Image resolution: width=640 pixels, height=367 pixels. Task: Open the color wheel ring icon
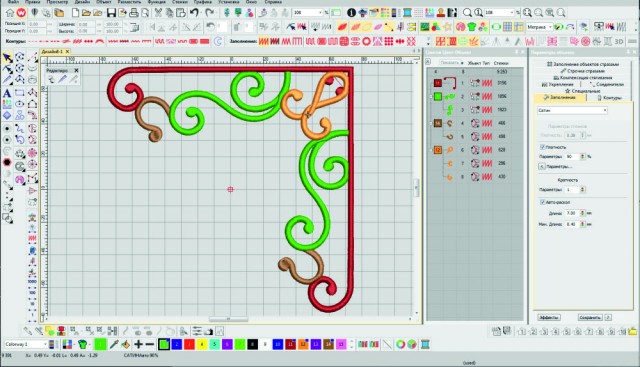coord(400,345)
